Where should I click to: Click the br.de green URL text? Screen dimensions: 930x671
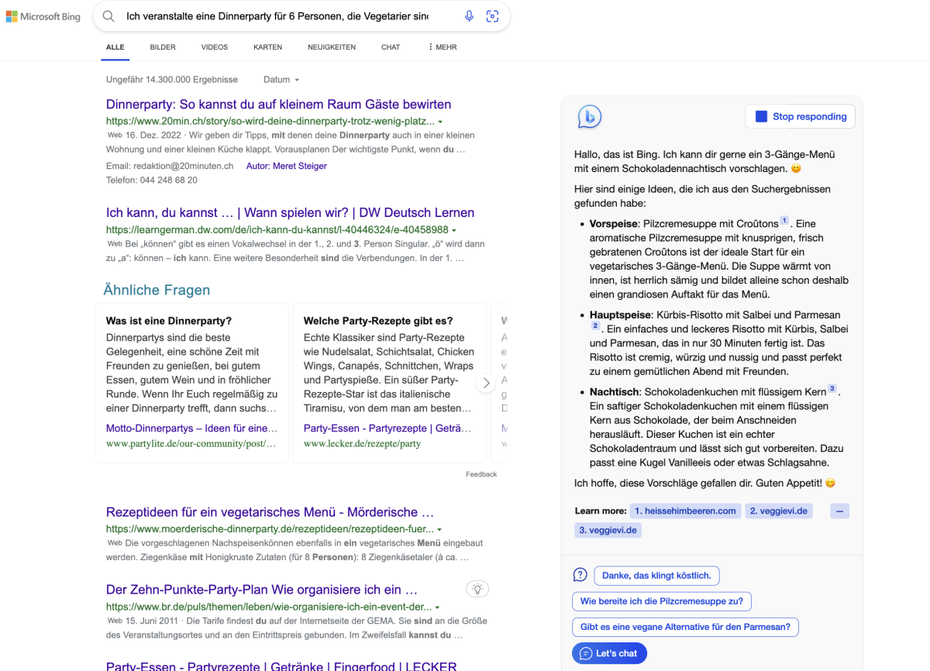(269, 607)
